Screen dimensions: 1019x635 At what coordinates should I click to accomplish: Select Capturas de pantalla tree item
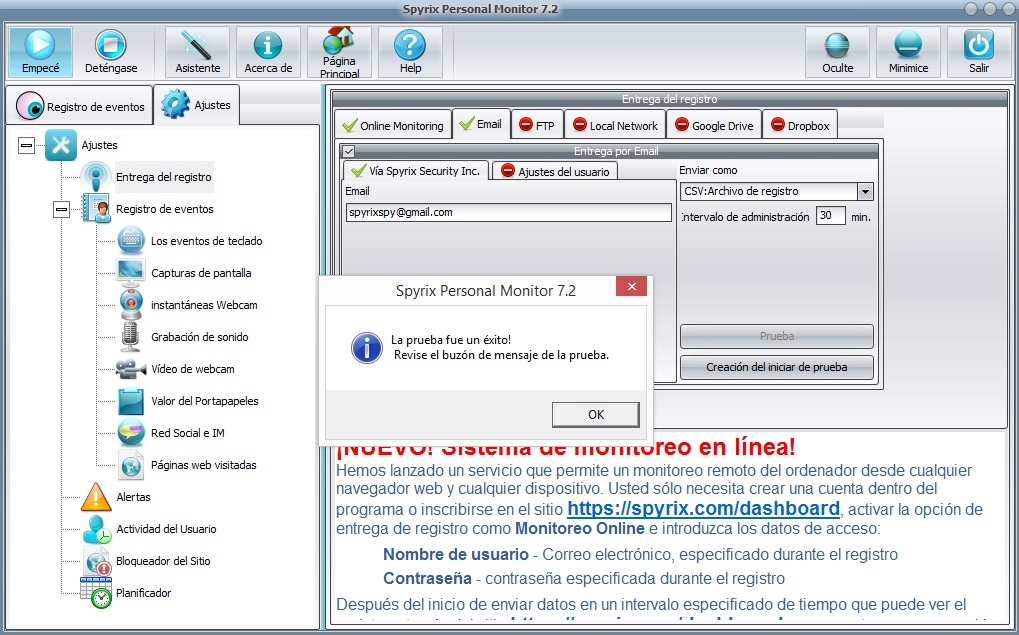pyautogui.click(x=201, y=273)
